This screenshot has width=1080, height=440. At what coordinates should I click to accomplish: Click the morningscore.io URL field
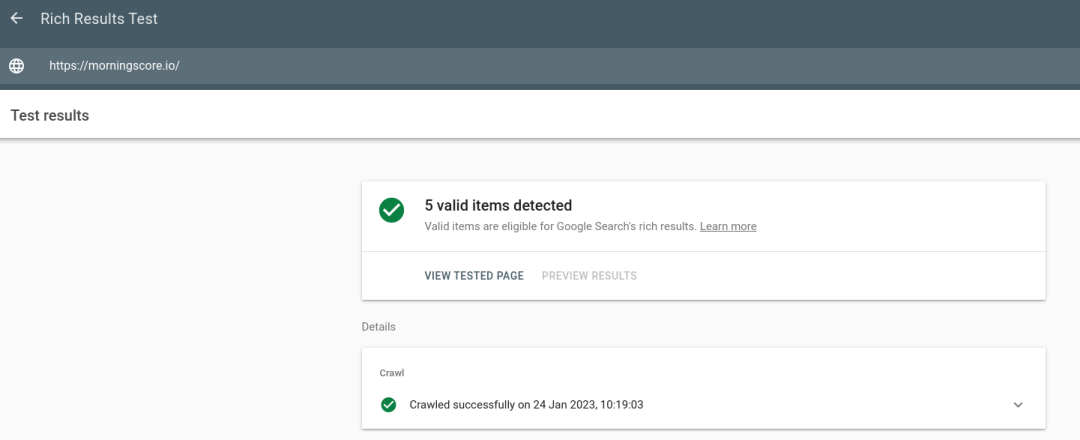[x=114, y=66]
